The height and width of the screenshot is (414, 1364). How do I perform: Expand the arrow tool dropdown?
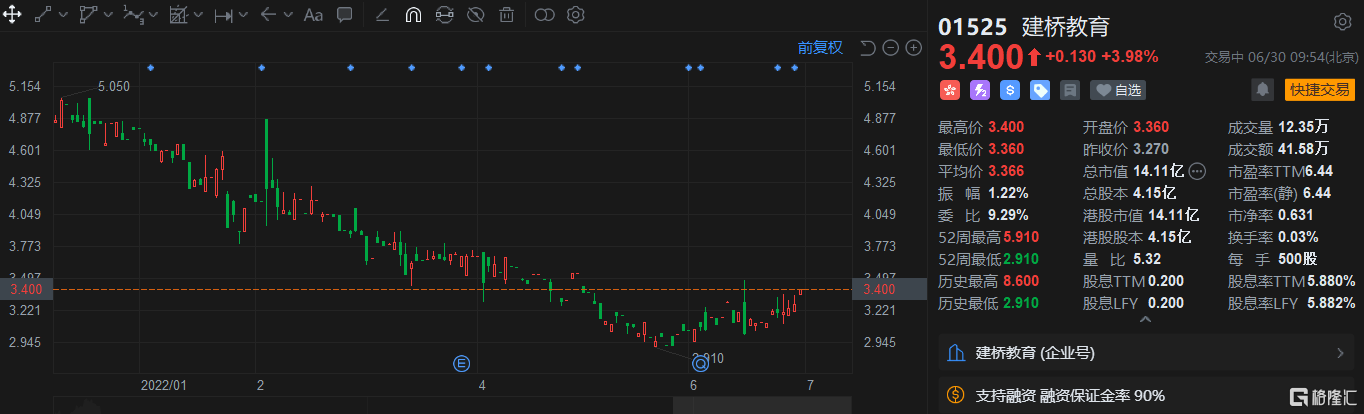288,15
